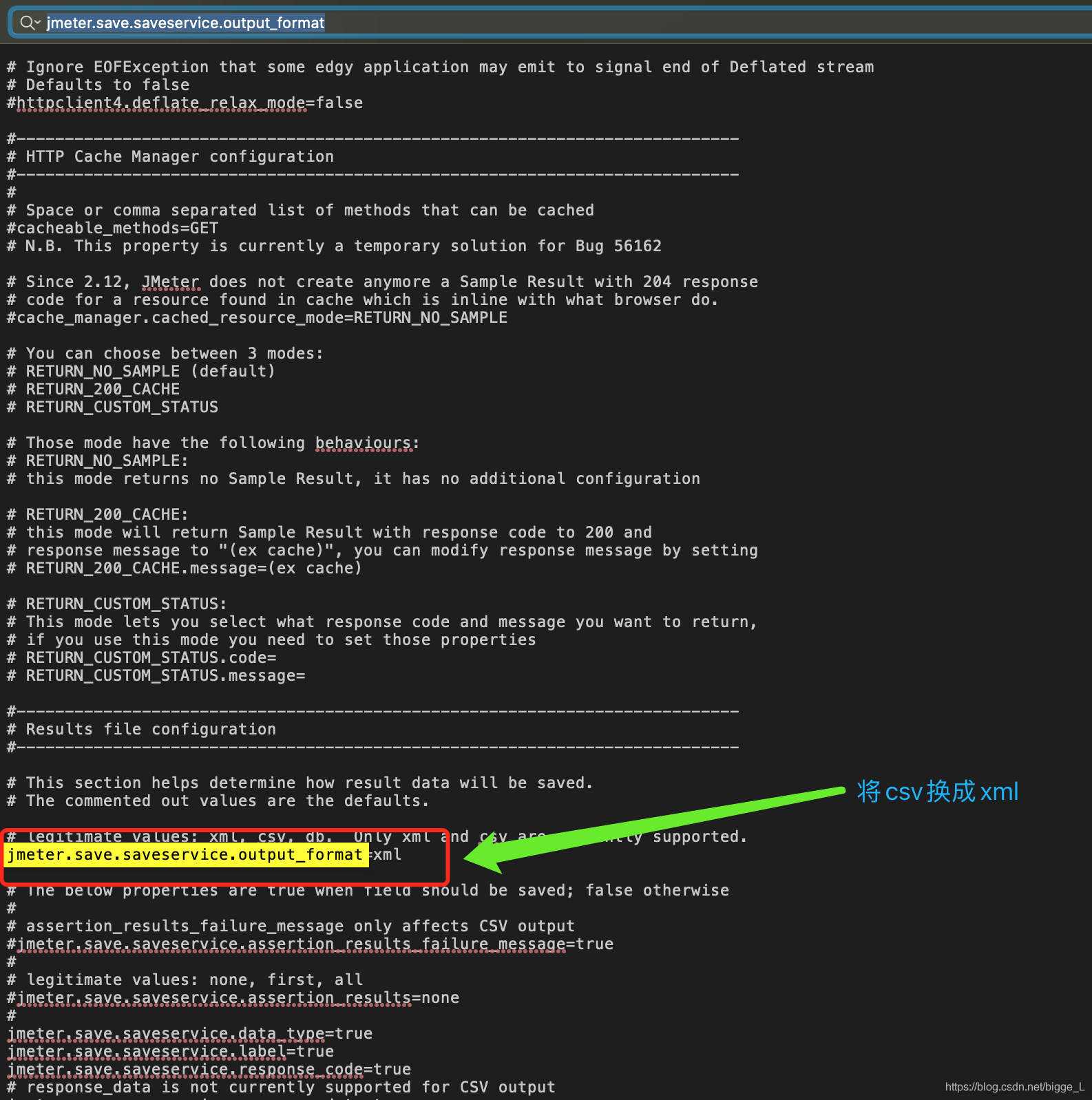Click 'jmeter.save.saveservice.label=true' line
The image size is (1092, 1100).
coord(170,1052)
